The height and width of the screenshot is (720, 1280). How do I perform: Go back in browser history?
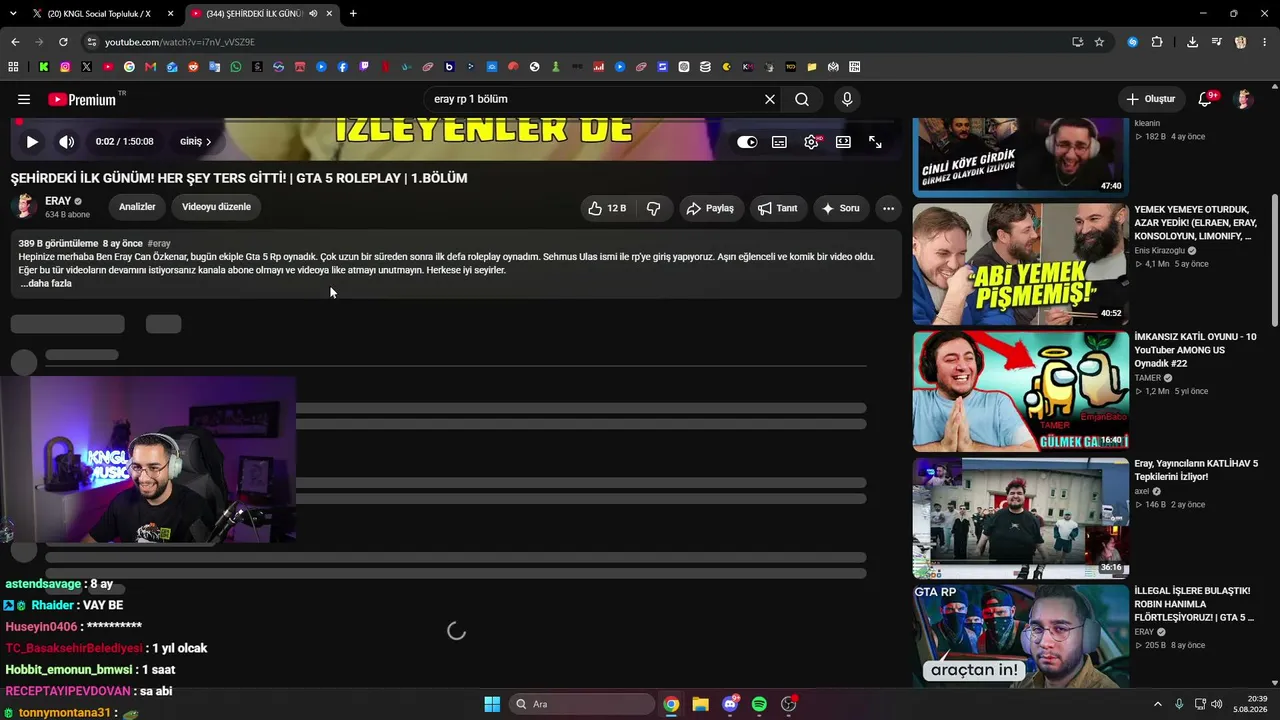15,42
